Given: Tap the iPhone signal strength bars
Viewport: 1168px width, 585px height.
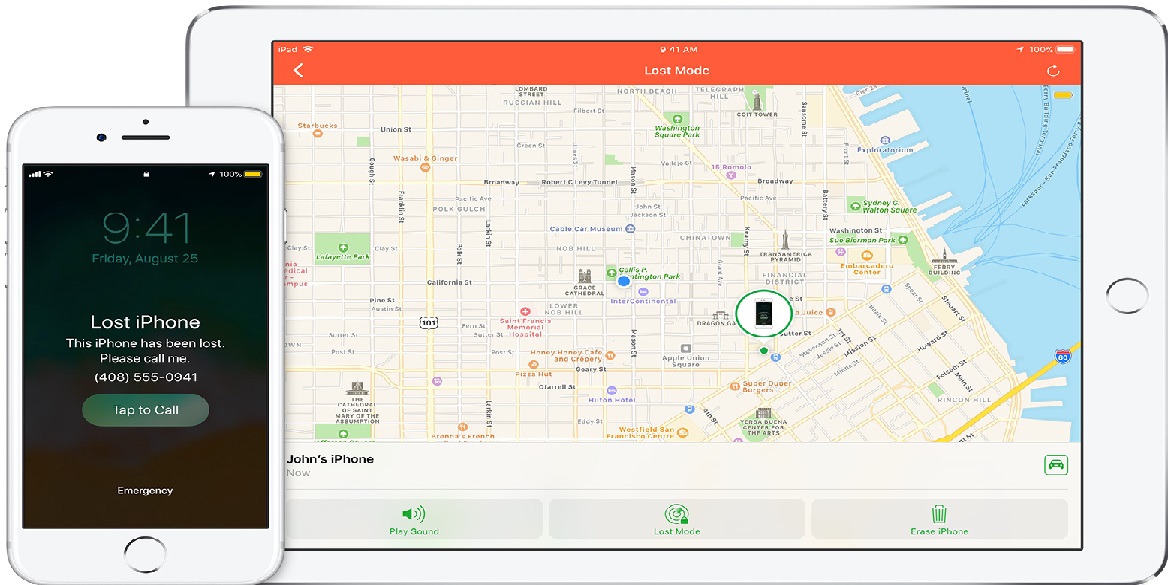Looking at the screenshot, I should coord(34,174).
